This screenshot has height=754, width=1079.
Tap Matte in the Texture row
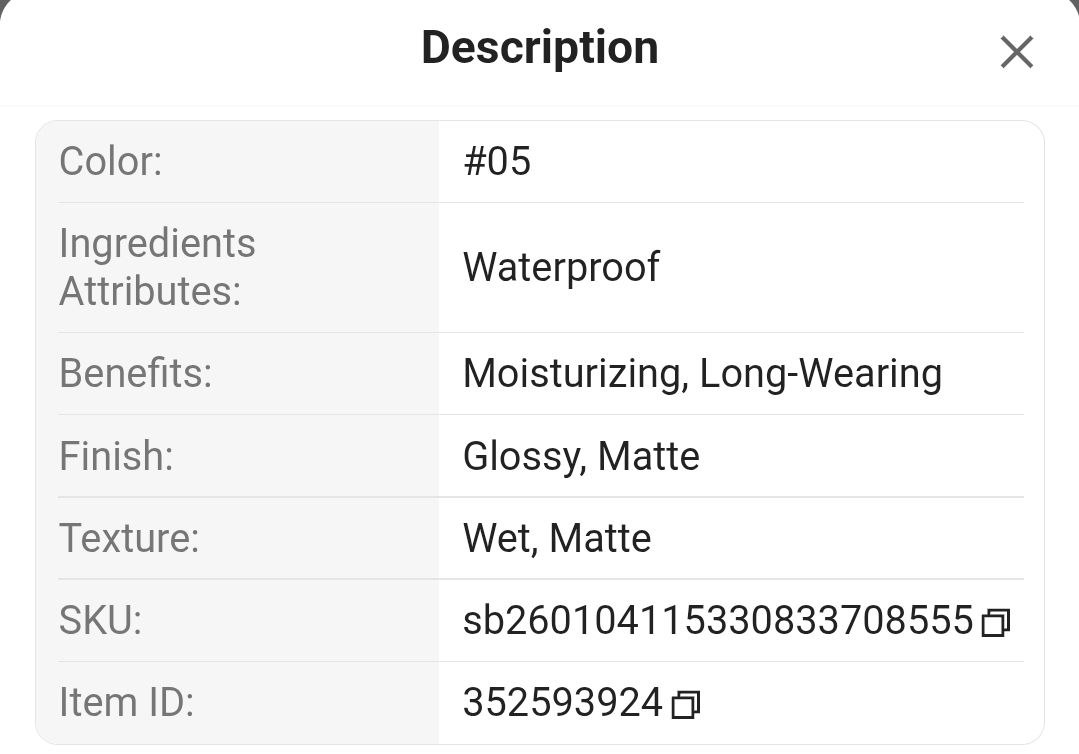600,538
